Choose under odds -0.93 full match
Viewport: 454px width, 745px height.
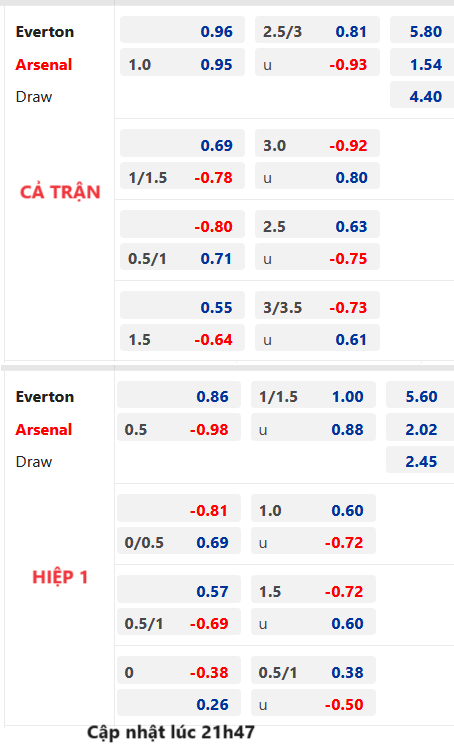pyautogui.click(x=317, y=63)
